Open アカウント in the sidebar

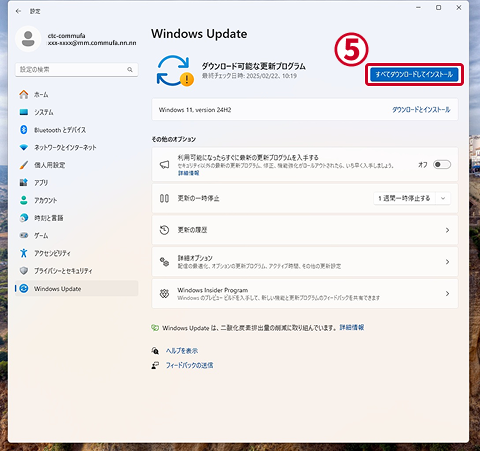76,200
